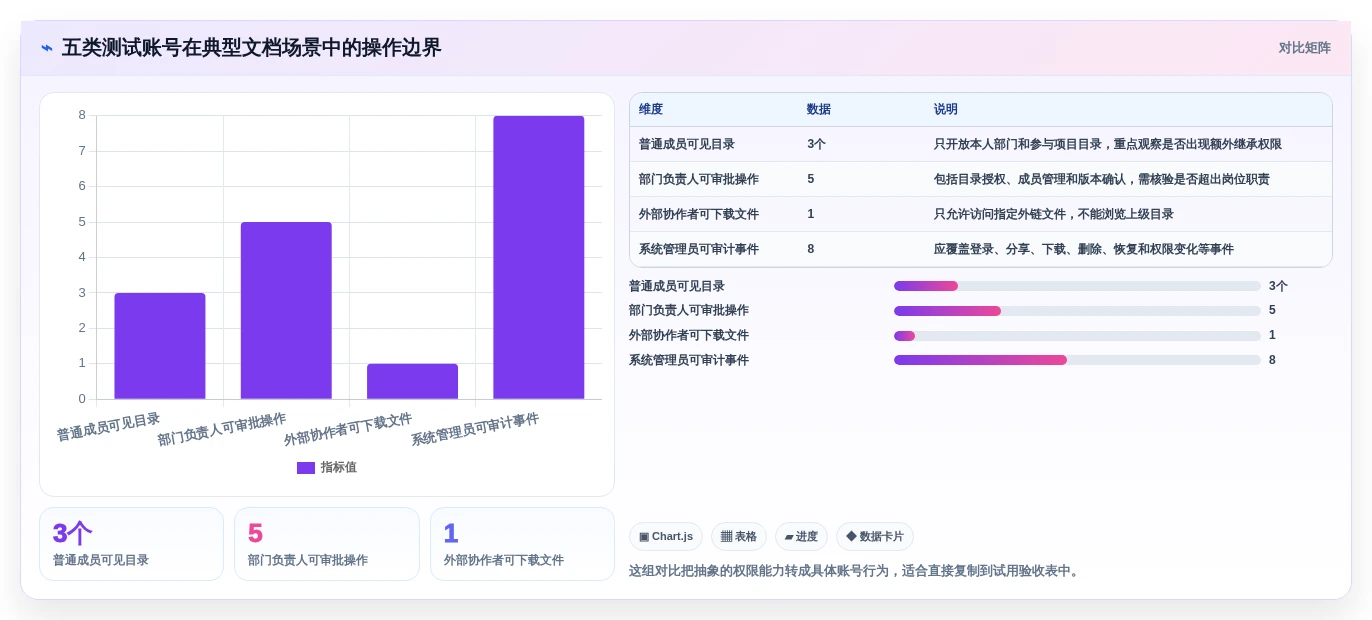The width and height of the screenshot is (1372, 620).
Task: Click the 外部协作者可下载文件 bar in the chart
Action: 412,381
